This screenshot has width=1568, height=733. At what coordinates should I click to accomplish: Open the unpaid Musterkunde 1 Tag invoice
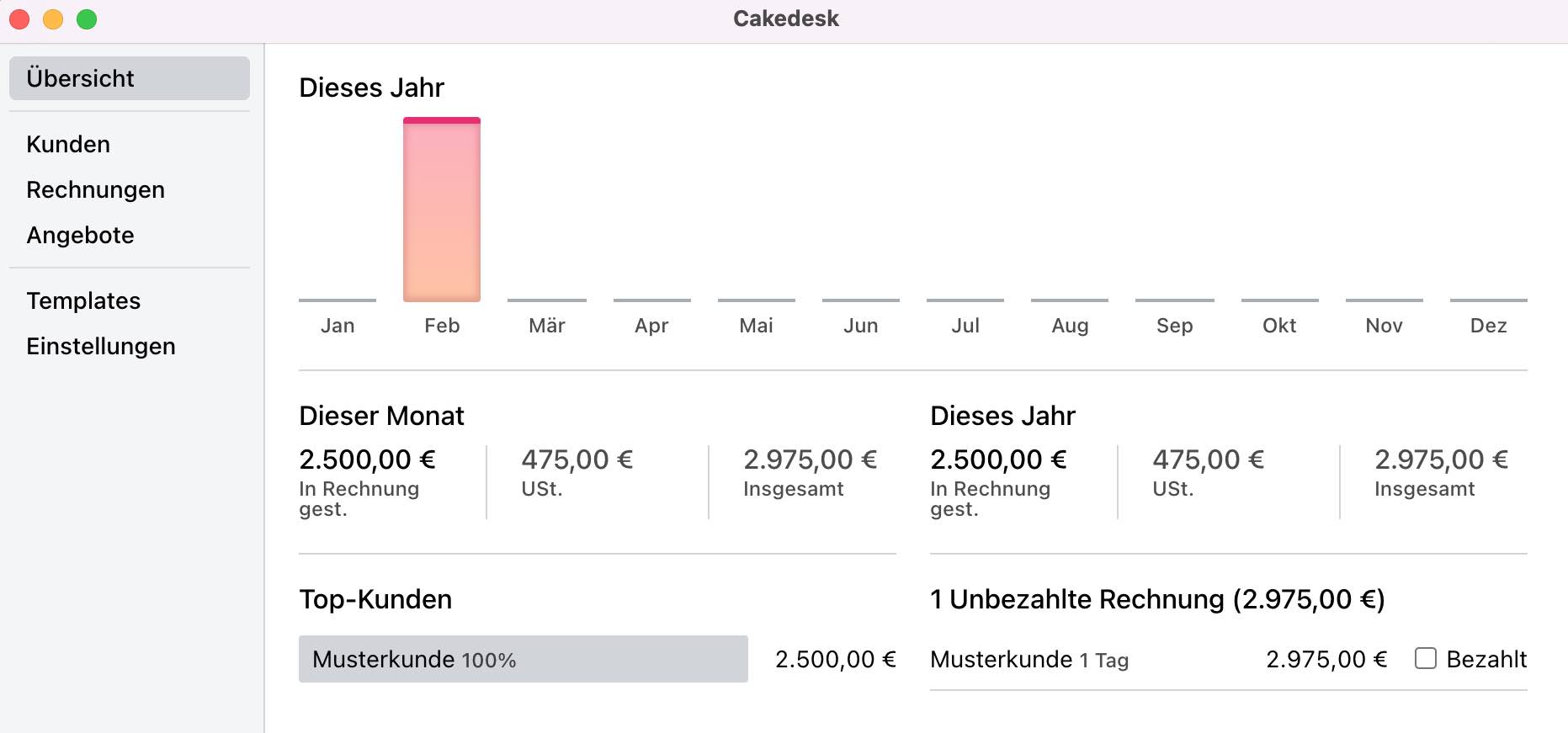(x=1029, y=660)
